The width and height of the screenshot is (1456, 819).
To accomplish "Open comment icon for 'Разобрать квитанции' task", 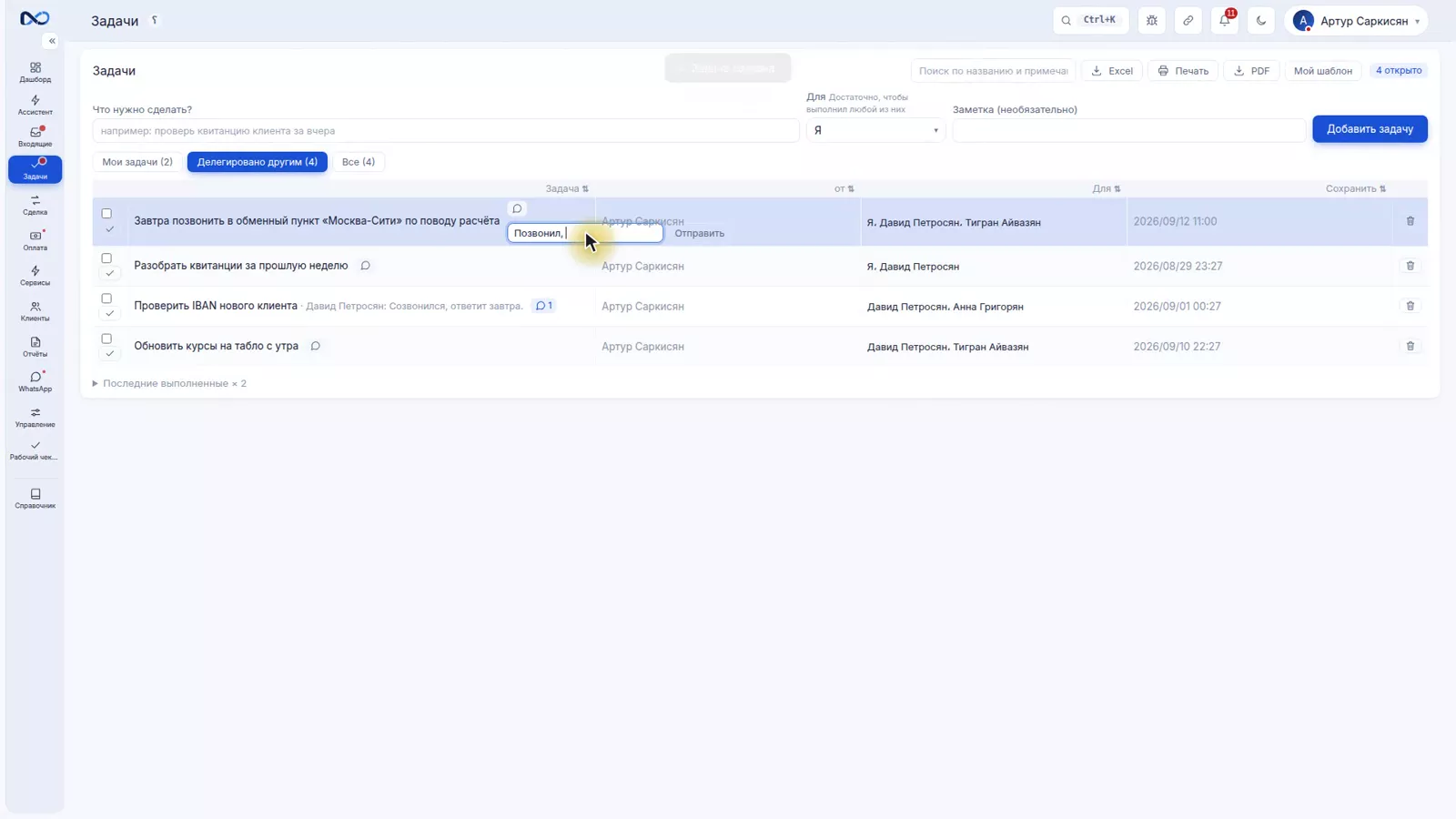I will tap(365, 266).
